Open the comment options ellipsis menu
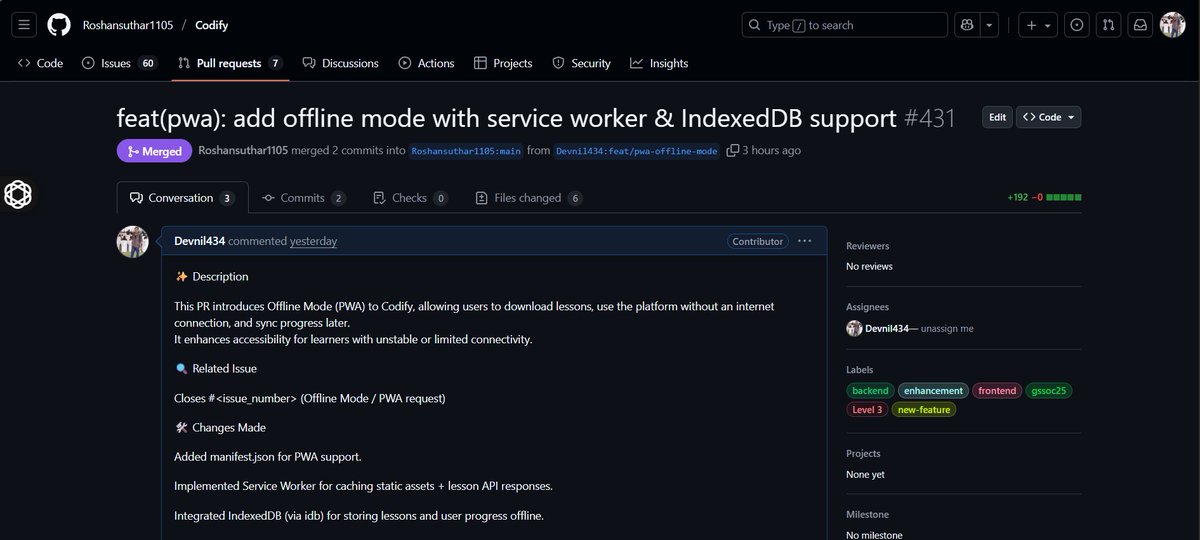This screenshot has height=540, width=1200. tap(806, 241)
